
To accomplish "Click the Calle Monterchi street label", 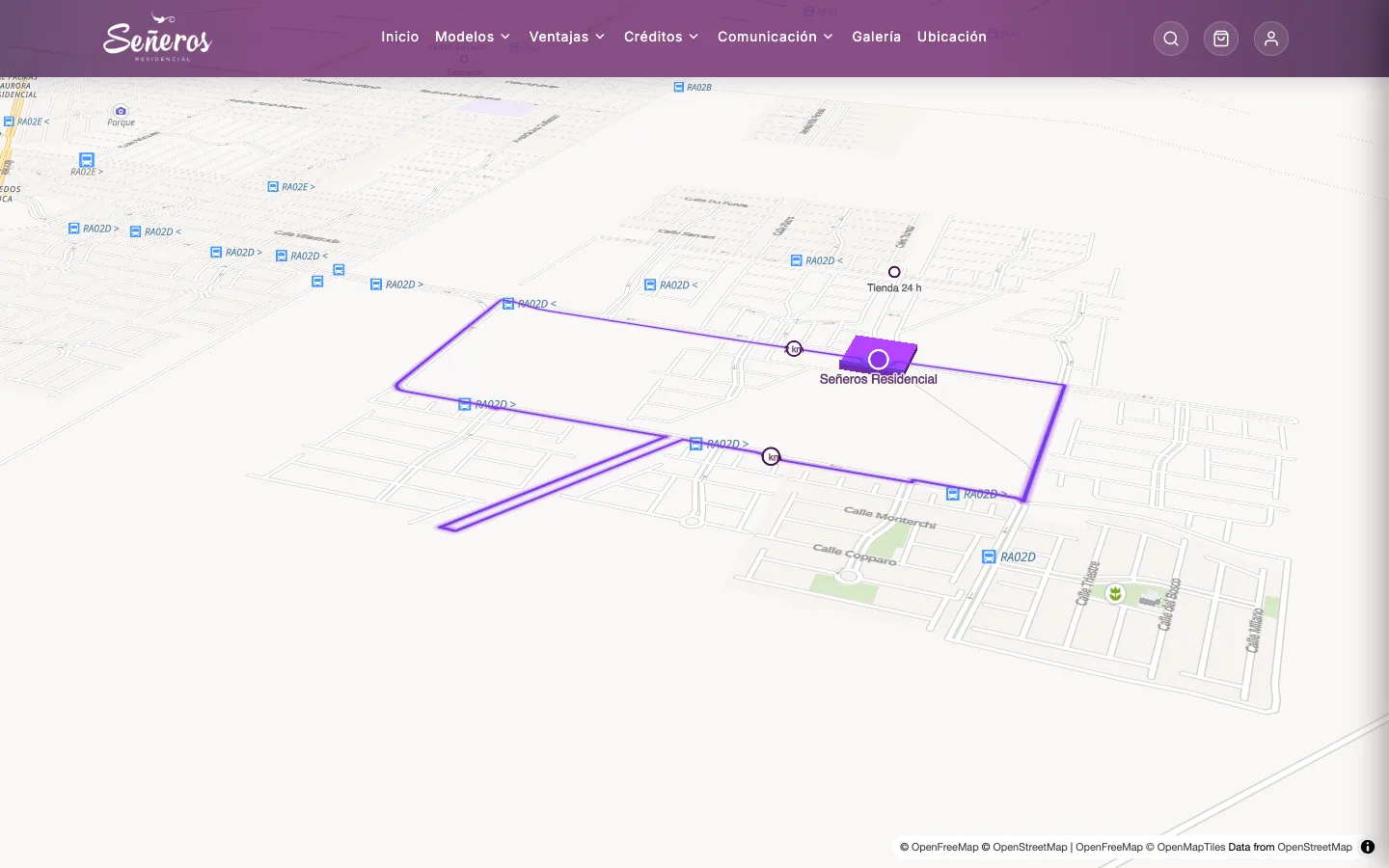I will pos(889,518).
